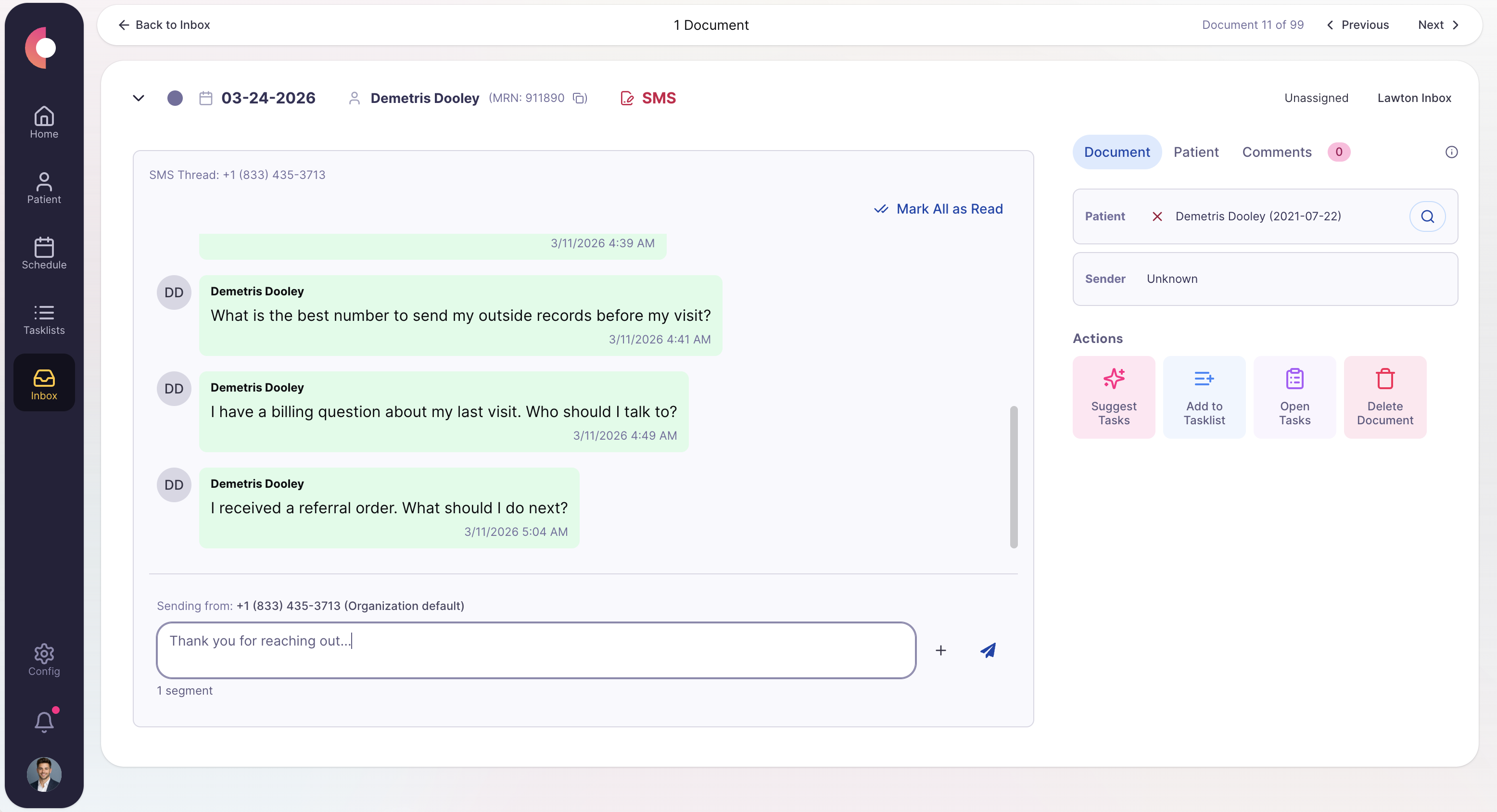Open the Unassigned assignee dropdown
This screenshot has width=1497, height=812.
1316,98
